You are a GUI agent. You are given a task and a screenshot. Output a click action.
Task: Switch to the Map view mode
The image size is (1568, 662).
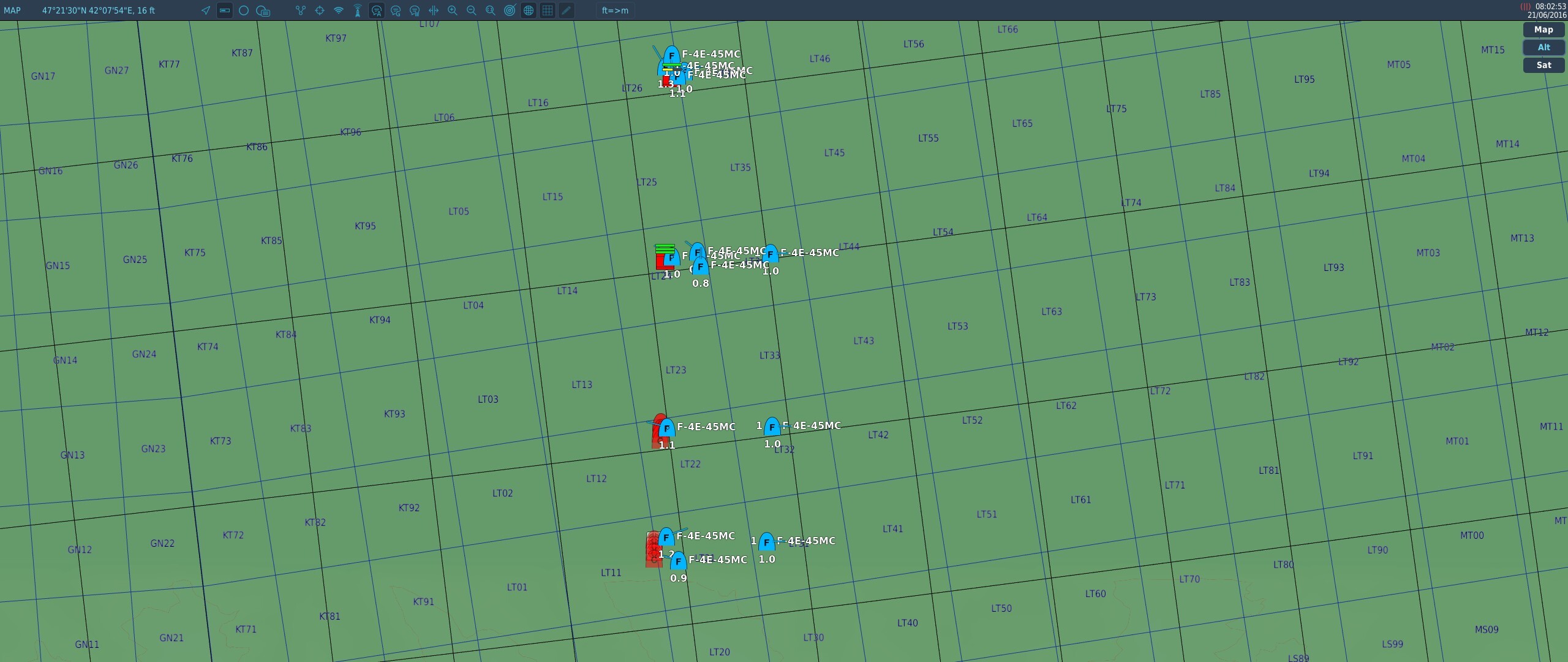1543,29
